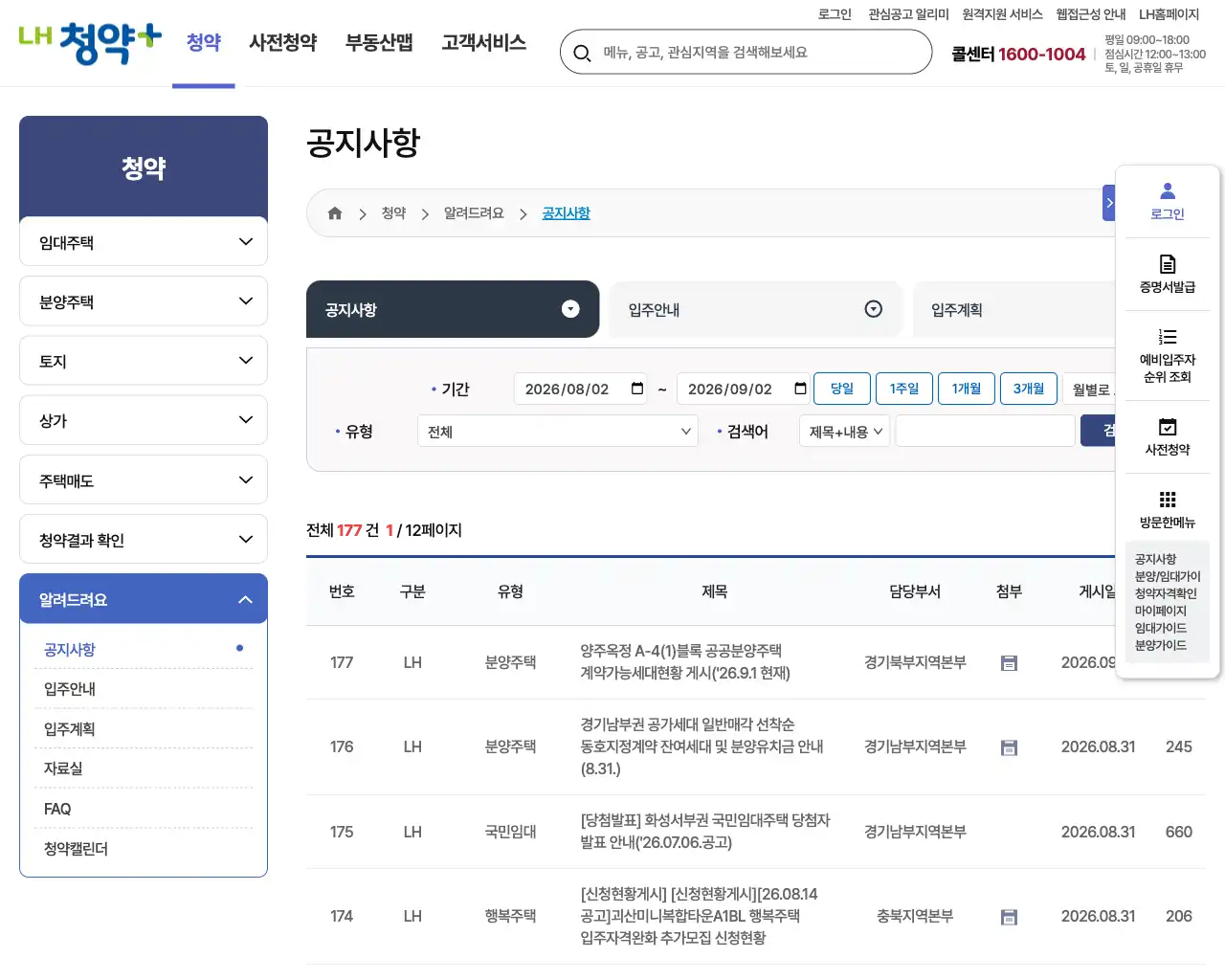1225x980 pixels.
Task: Switch to 입주계획 tab
Action: click(x=1014, y=309)
